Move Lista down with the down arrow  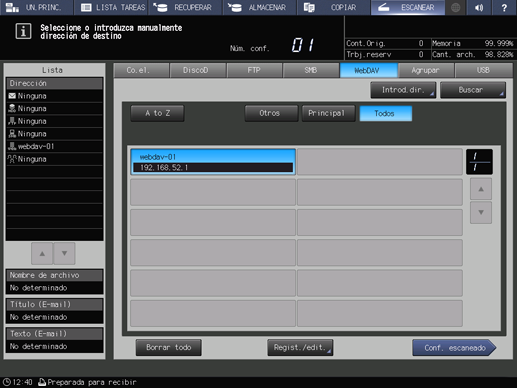tap(64, 254)
